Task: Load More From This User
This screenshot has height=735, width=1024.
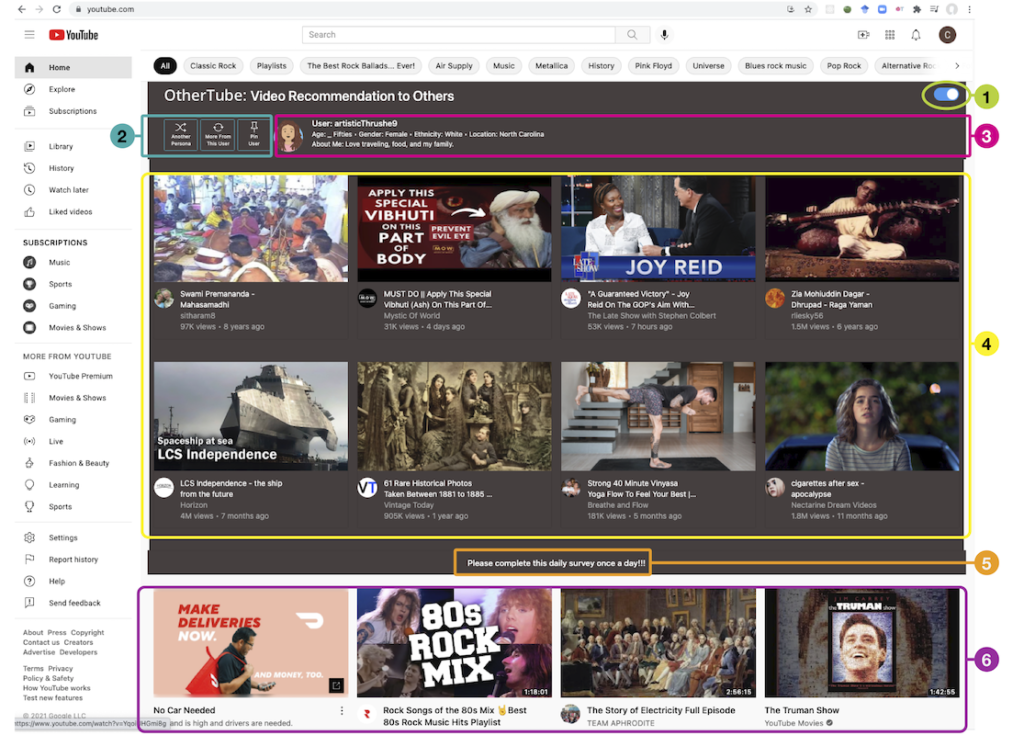Action: pos(218,135)
